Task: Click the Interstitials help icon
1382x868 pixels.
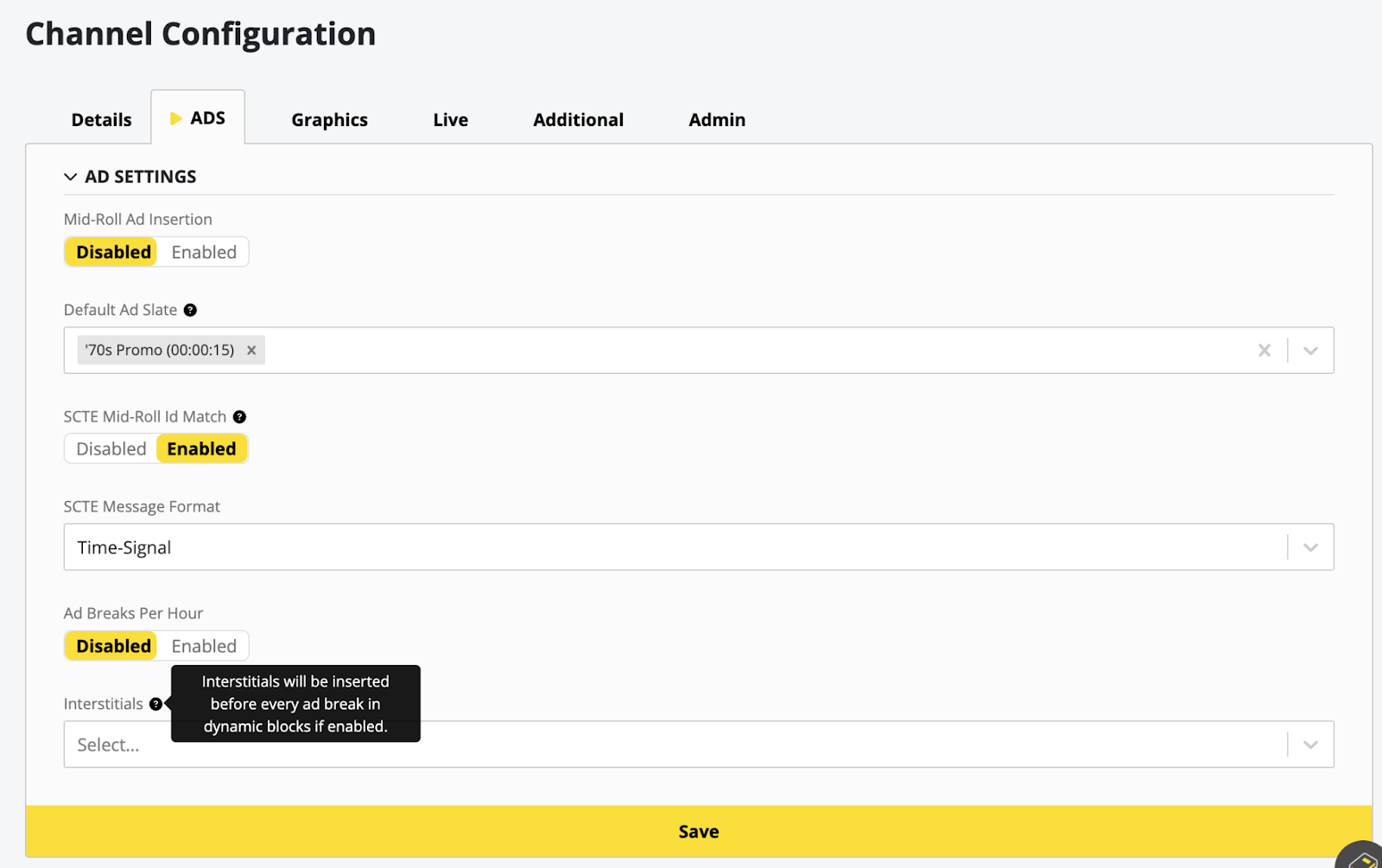Action: click(x=155, y=704)
